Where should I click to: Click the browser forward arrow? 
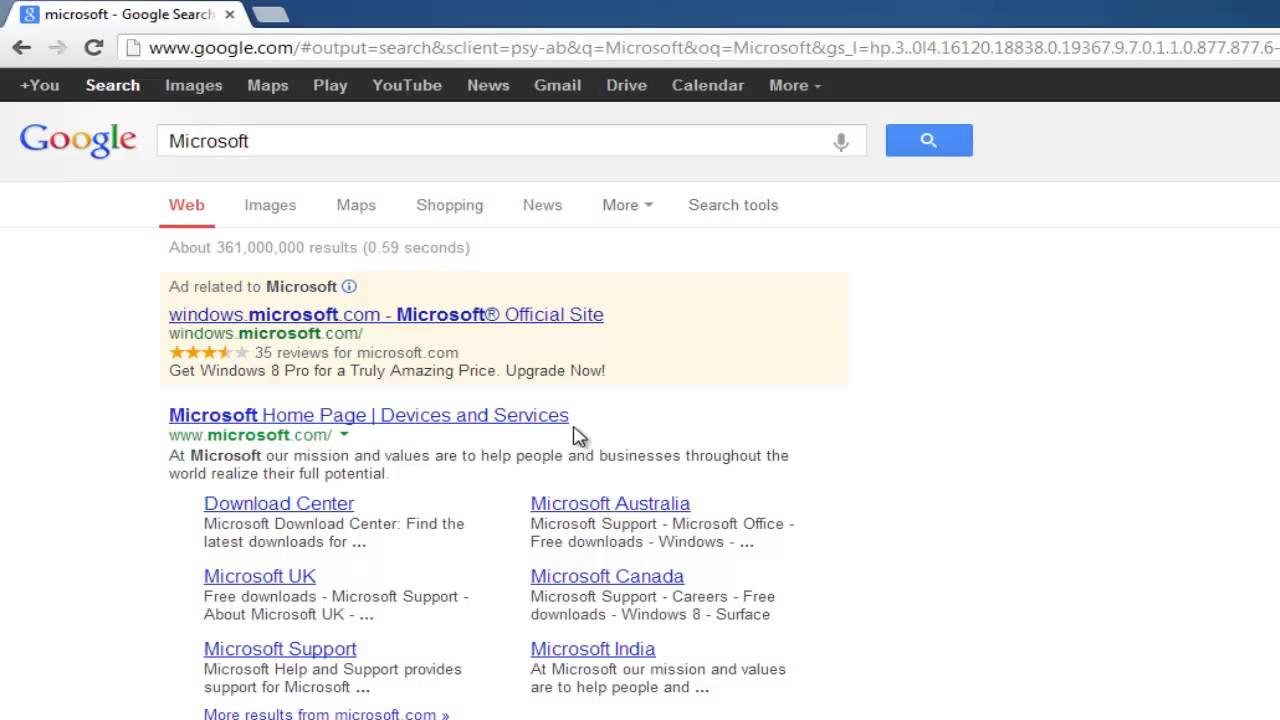click(x=57, y=47)
